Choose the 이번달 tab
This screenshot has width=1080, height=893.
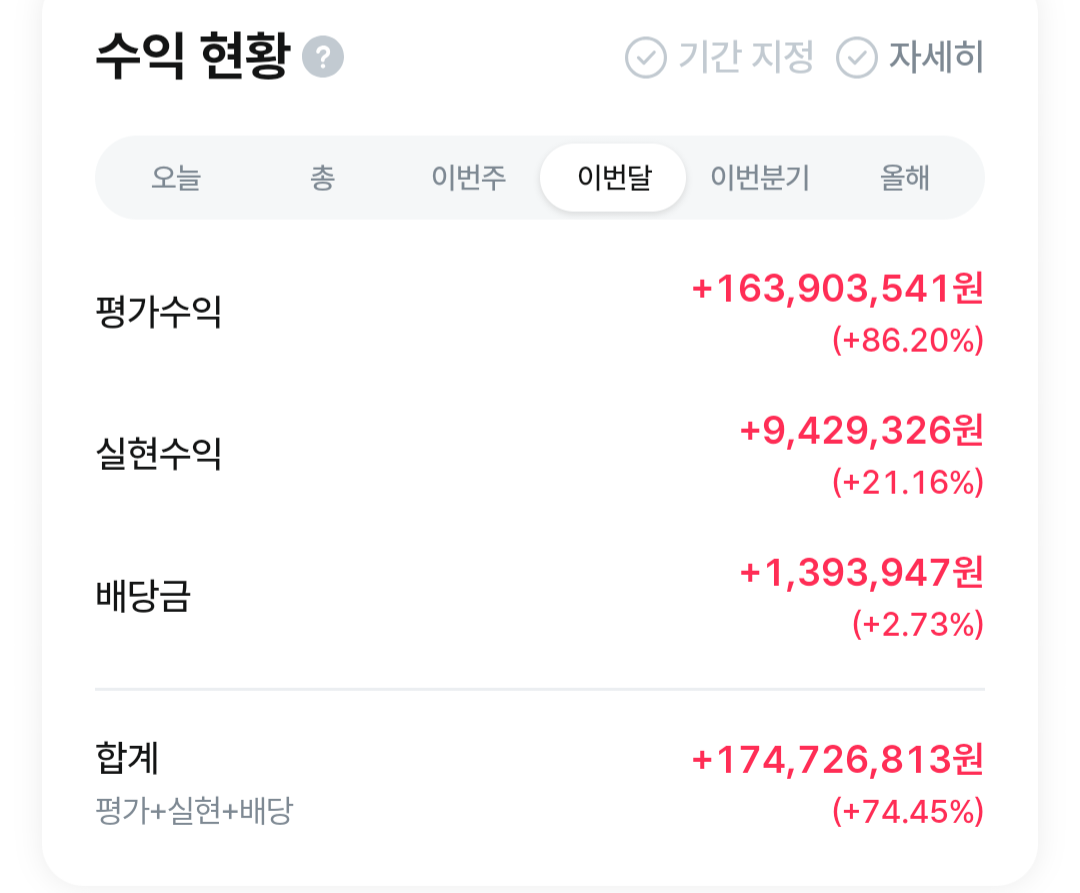pos(613,178)
